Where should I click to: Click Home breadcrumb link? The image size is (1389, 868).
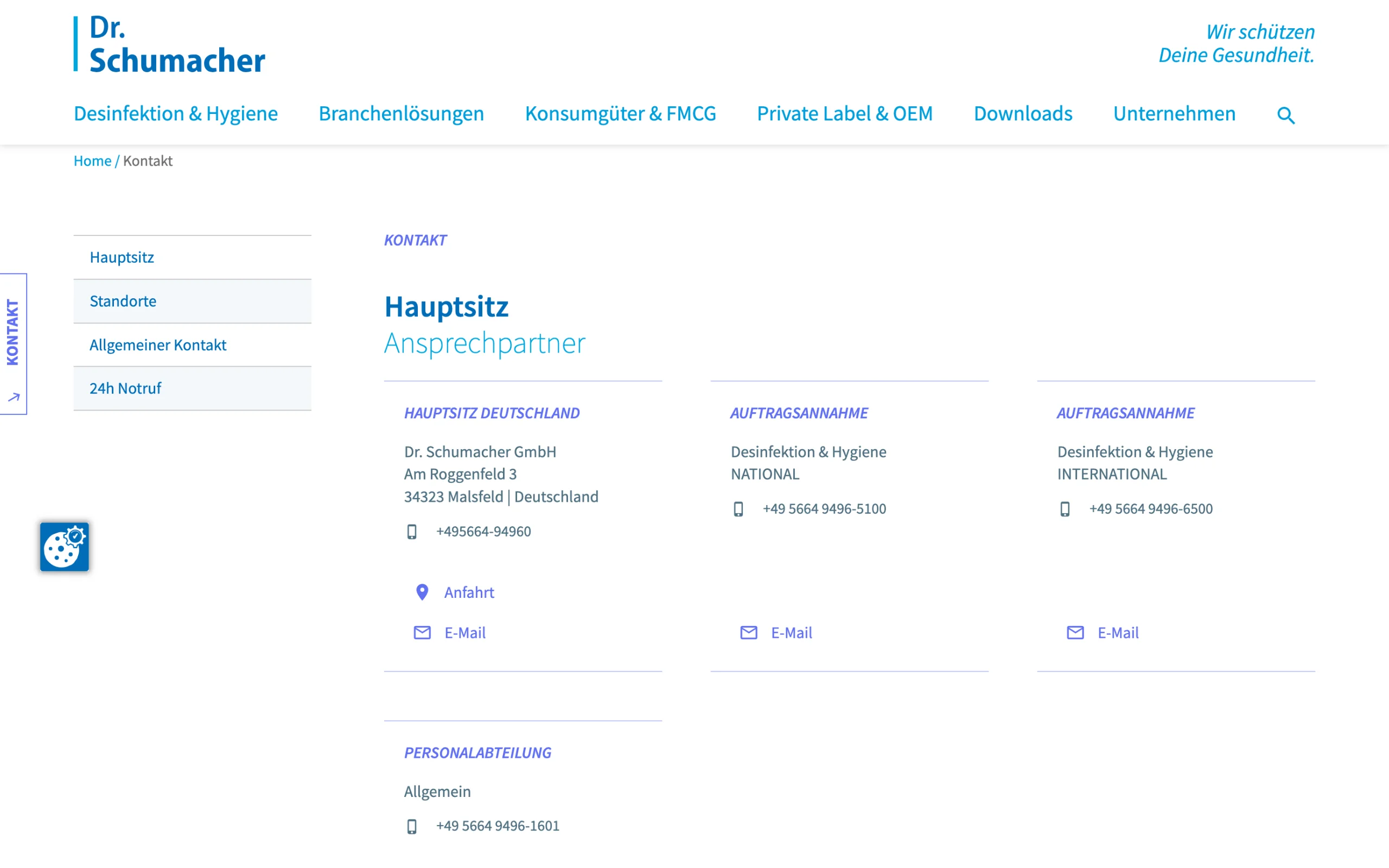[x=92, y=161]
